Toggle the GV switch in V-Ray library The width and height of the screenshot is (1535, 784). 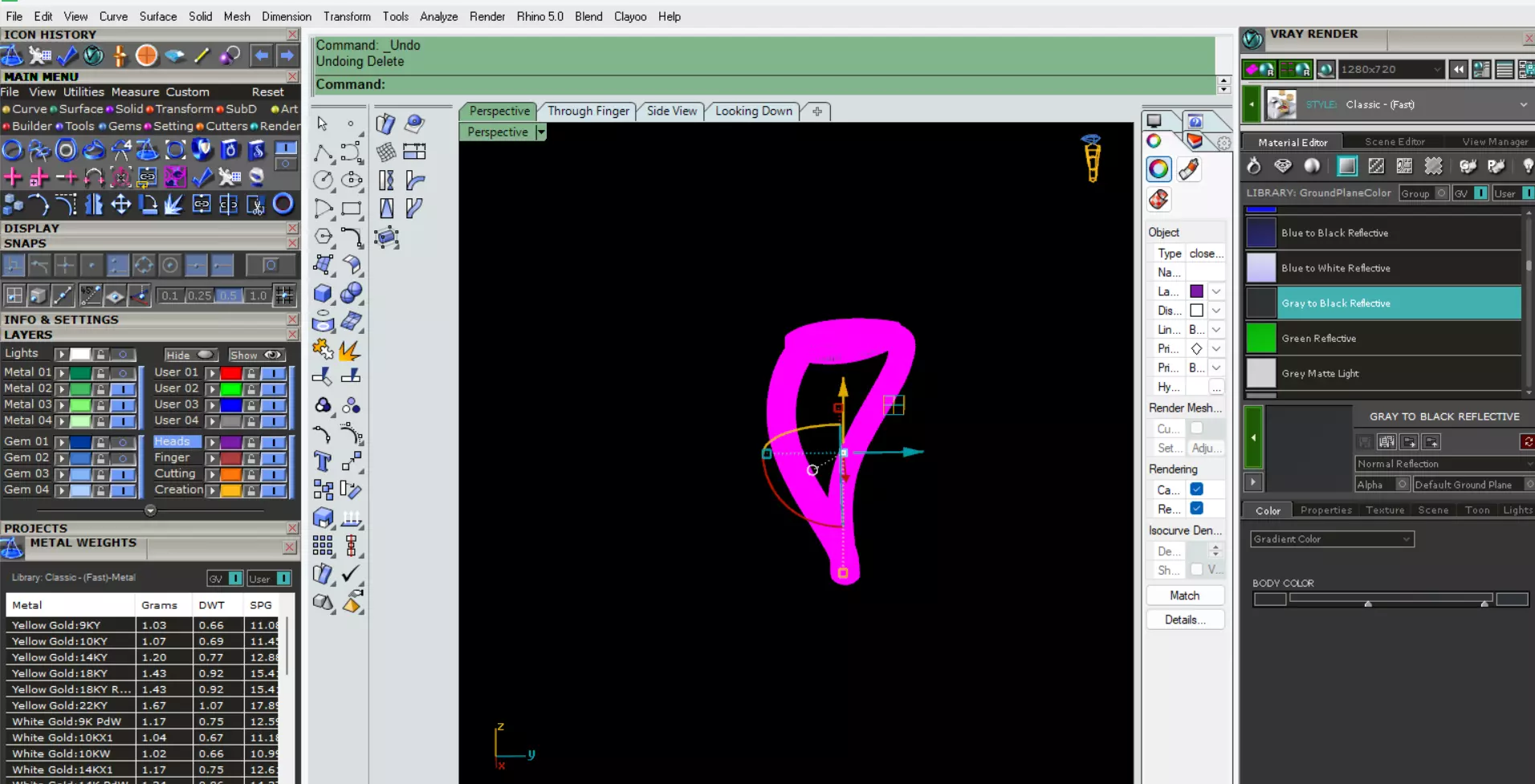coord(1480,193)
